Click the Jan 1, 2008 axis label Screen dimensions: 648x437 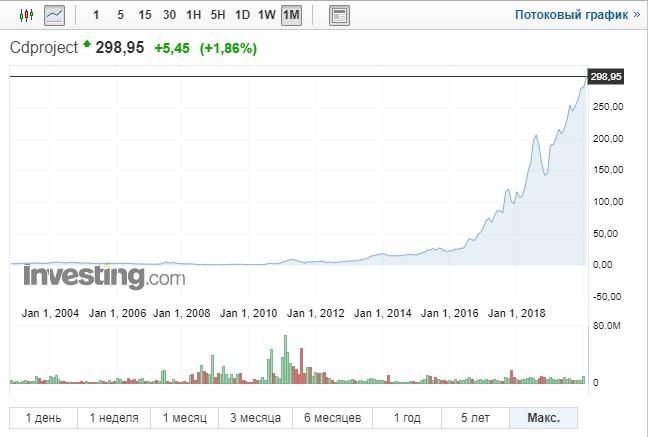(x=182, y=313)
